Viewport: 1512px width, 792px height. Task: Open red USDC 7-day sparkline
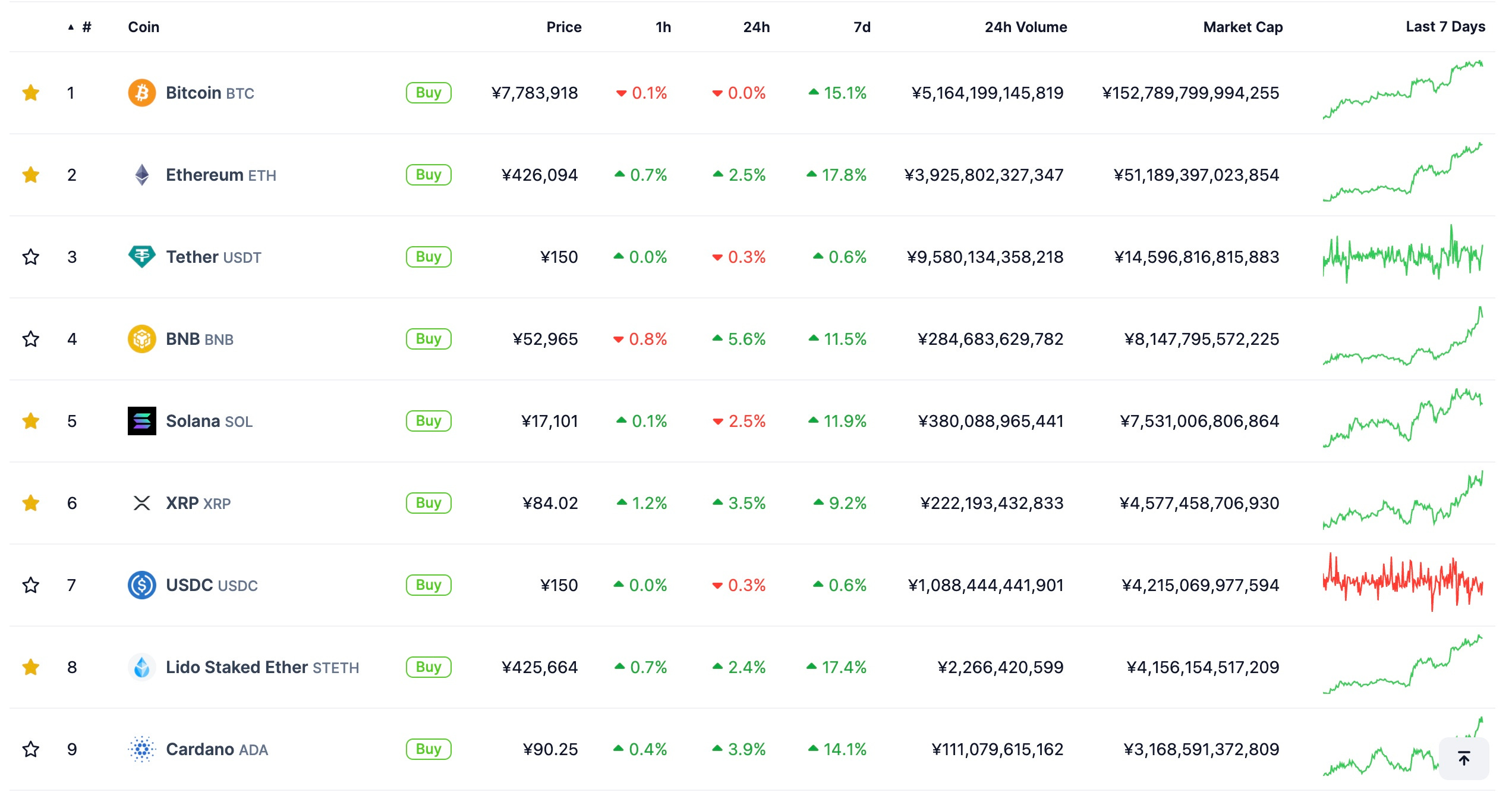1403,583
